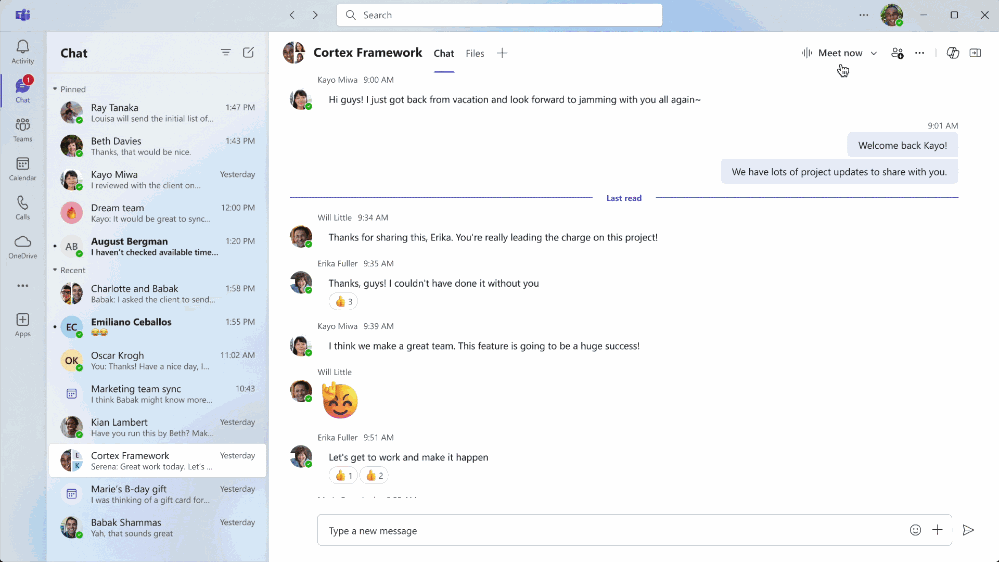Open your profile avatar in title bar

(891, 15)
